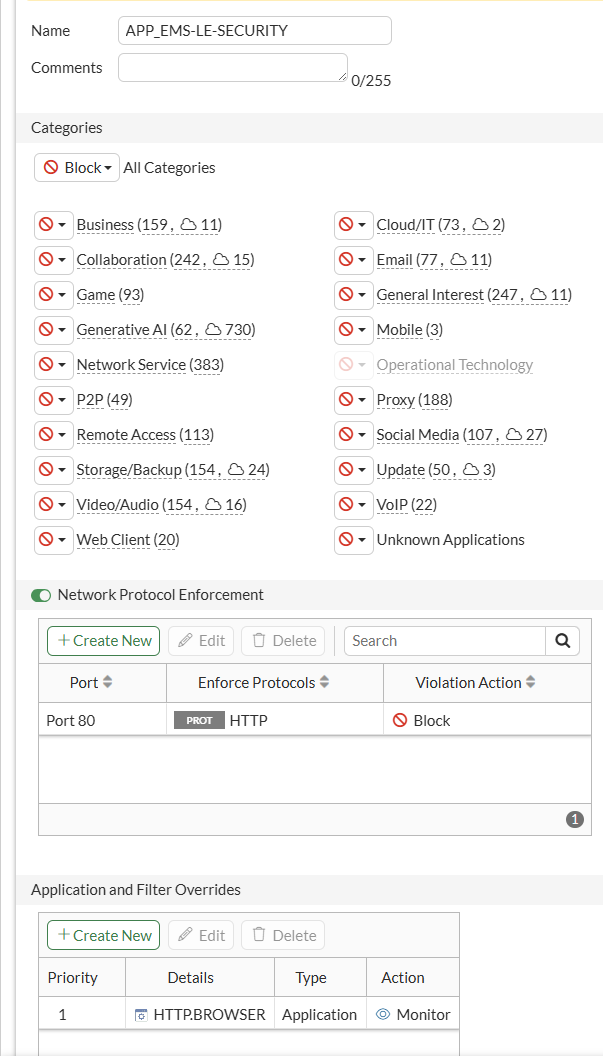Click the cloud icon beside Generative AI
603x1056 pixels.
point(213,330)
